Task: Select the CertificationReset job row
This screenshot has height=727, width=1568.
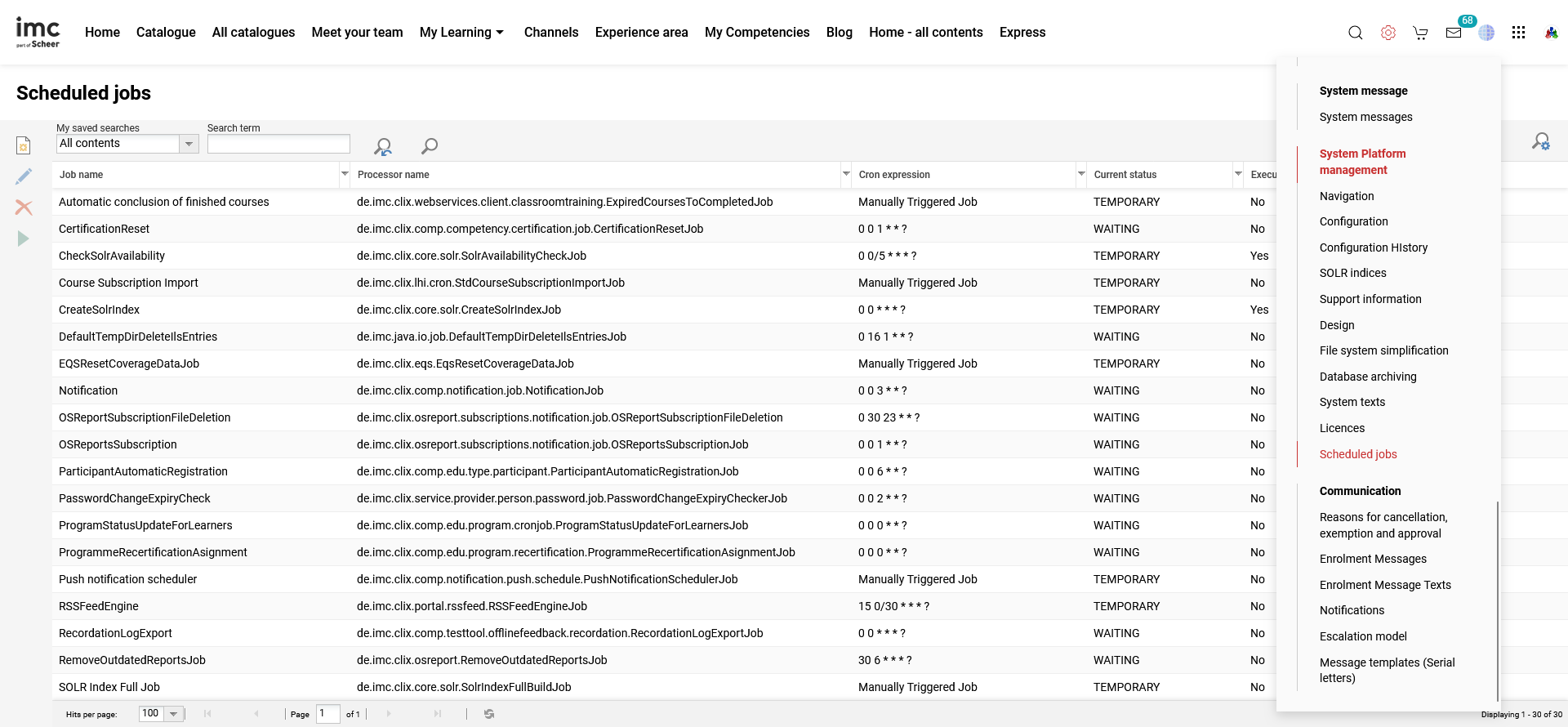Action: click(x=105, y=229)
